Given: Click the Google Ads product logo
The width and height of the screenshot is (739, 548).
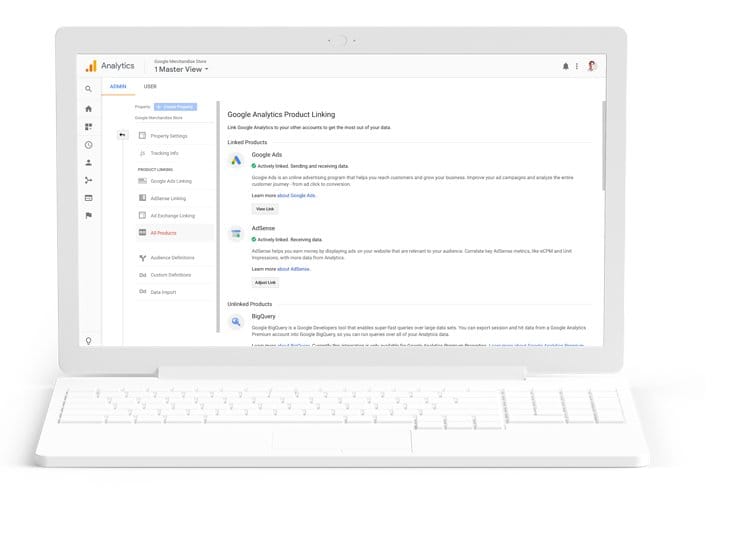Looking at the screenshot, I should (x=236, y=160).
